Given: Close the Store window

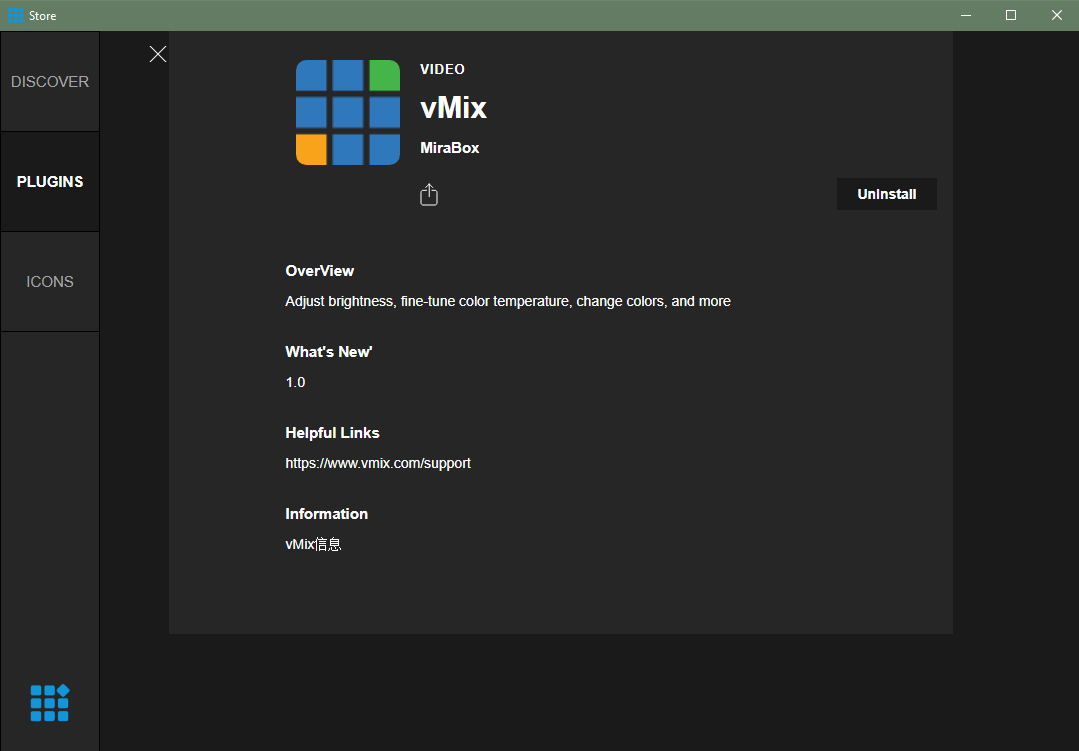Looking at the screenshot, I should click(1056, 15).
